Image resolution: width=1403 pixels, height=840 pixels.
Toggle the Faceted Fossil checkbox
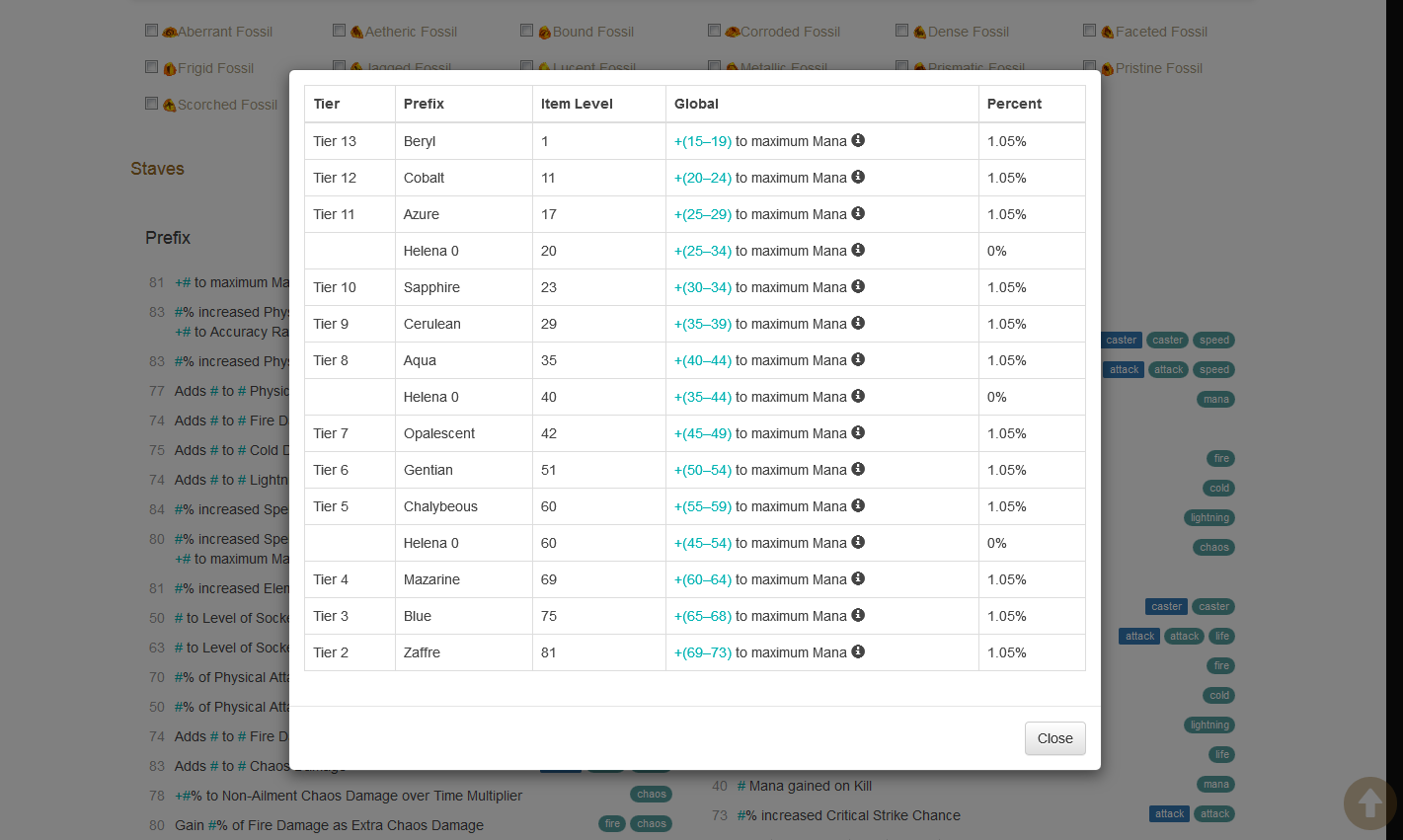[1090, 31]
